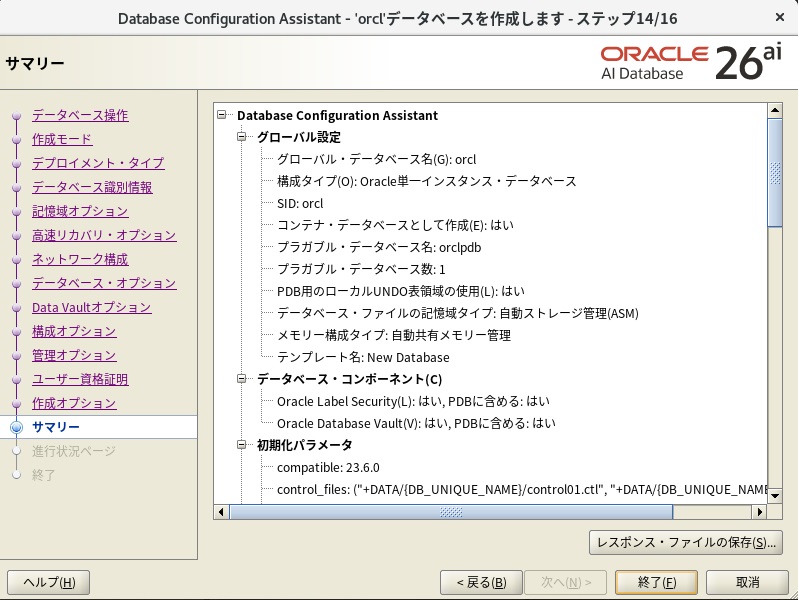Return to 作成オプション step
The width and height of the screenshot is (798, 600).
[74, 403]
